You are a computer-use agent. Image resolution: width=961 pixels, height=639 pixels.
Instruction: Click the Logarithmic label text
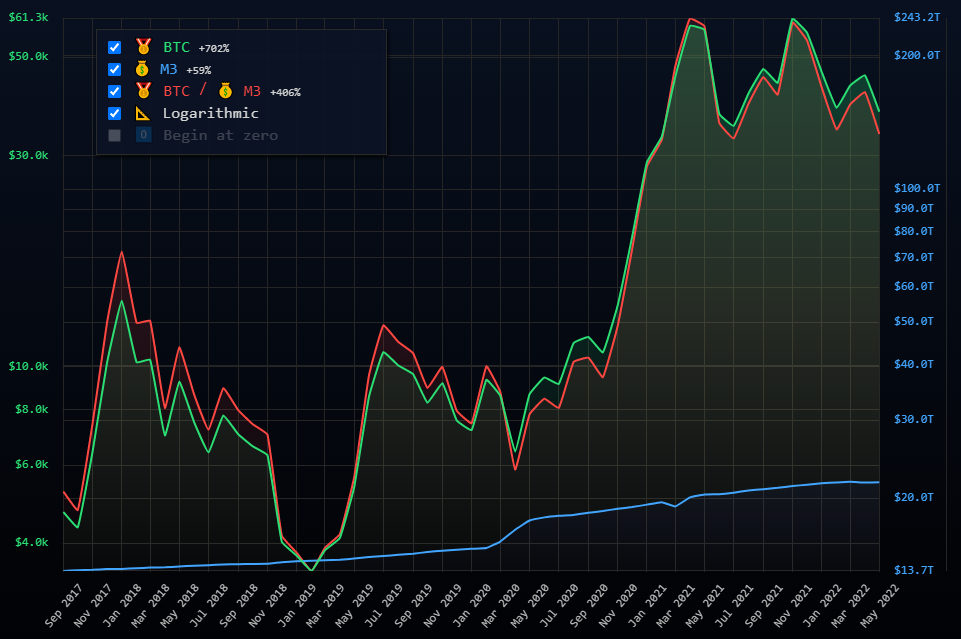click(210, 113)
